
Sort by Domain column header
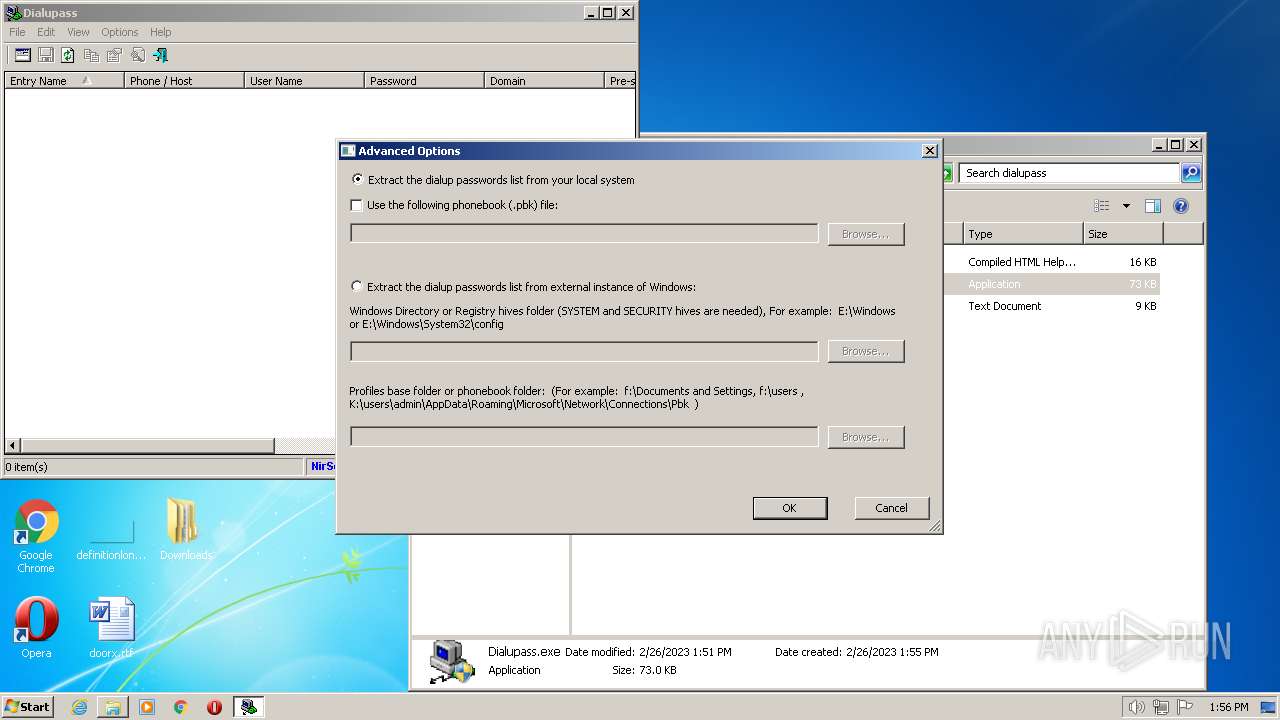pos(544,81)
